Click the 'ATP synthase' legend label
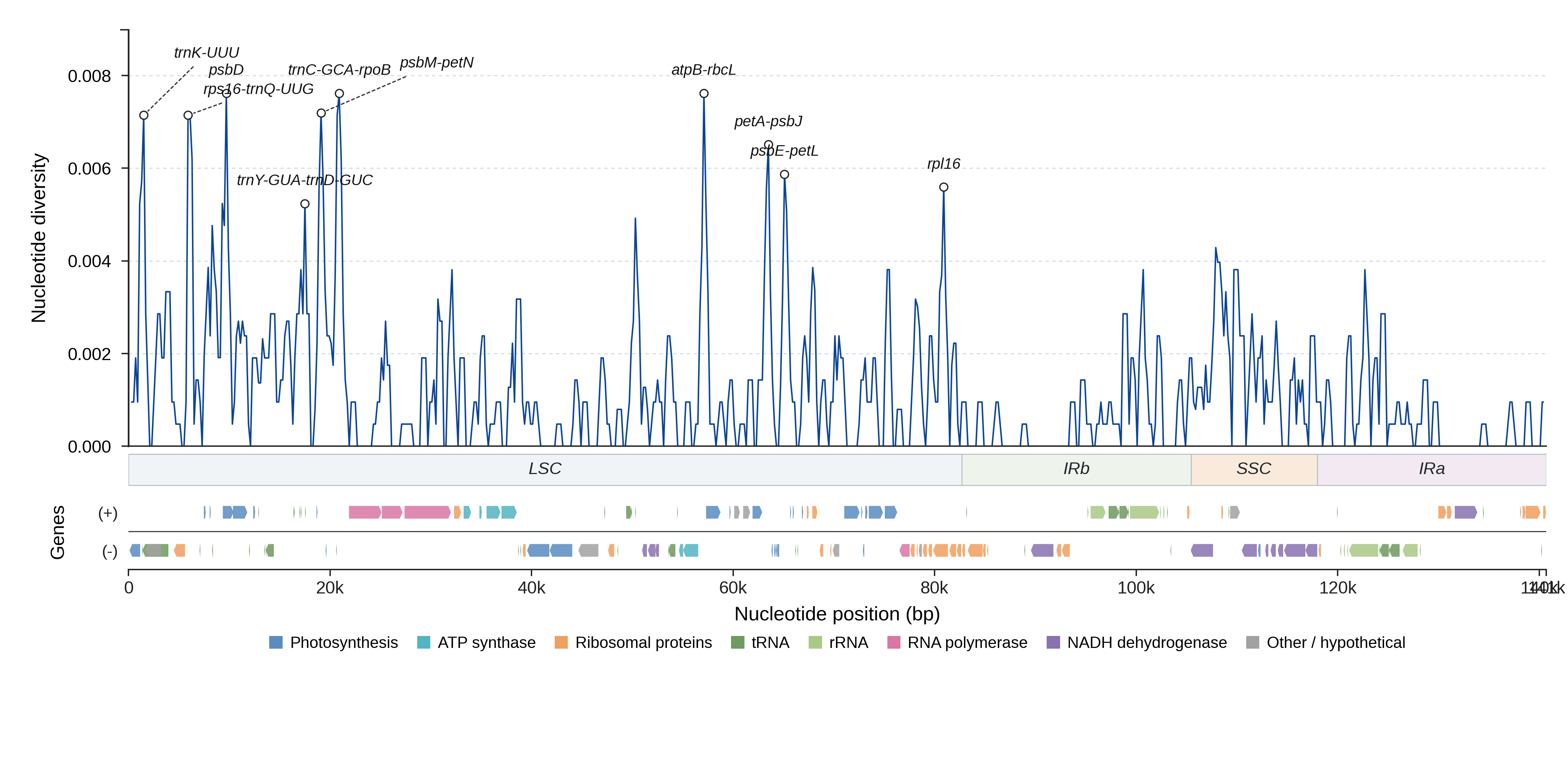 tap(487, 642)
